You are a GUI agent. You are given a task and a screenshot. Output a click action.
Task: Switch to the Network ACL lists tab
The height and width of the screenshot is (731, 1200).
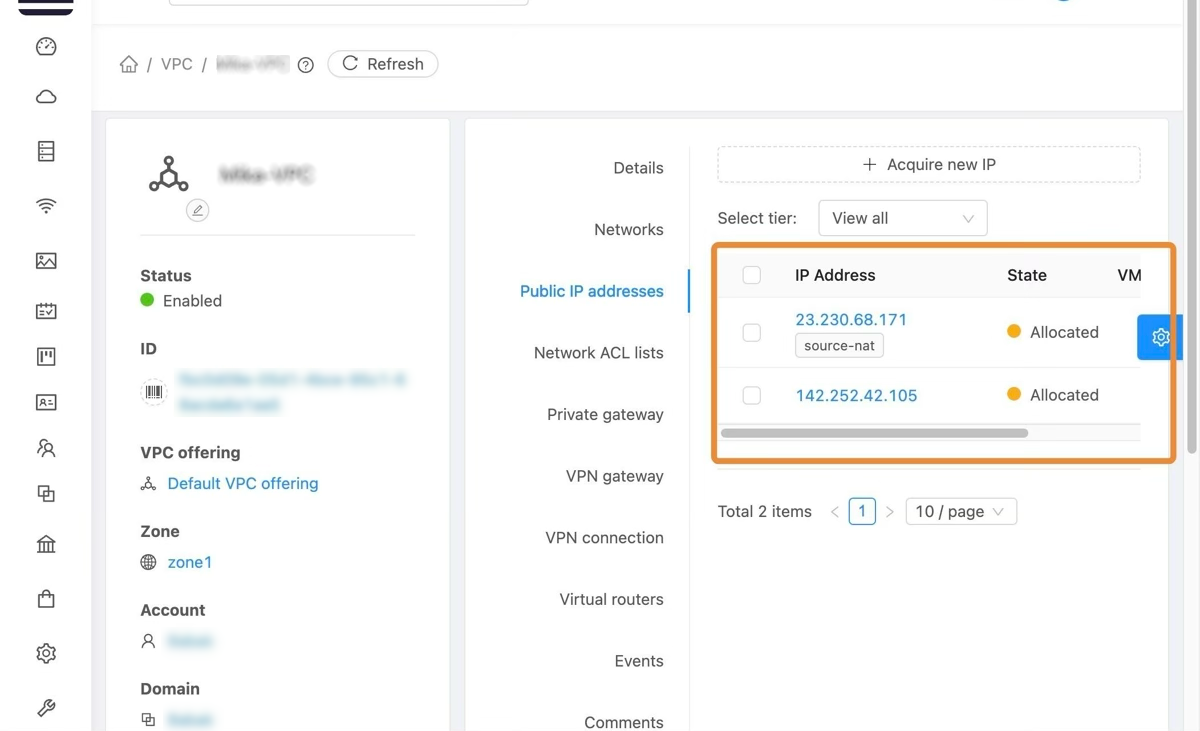point(598,353)
